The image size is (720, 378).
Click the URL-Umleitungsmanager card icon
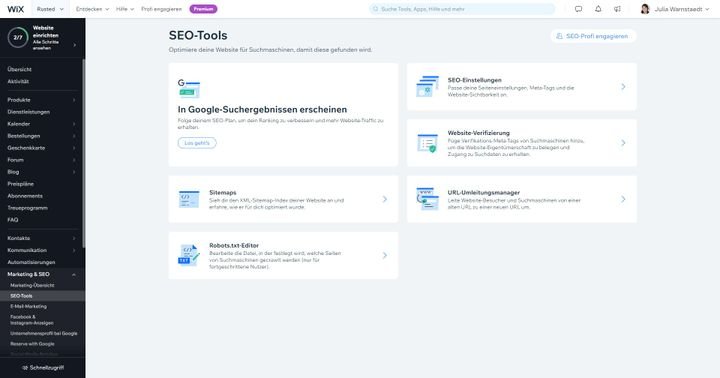click(x=428, y=199)
